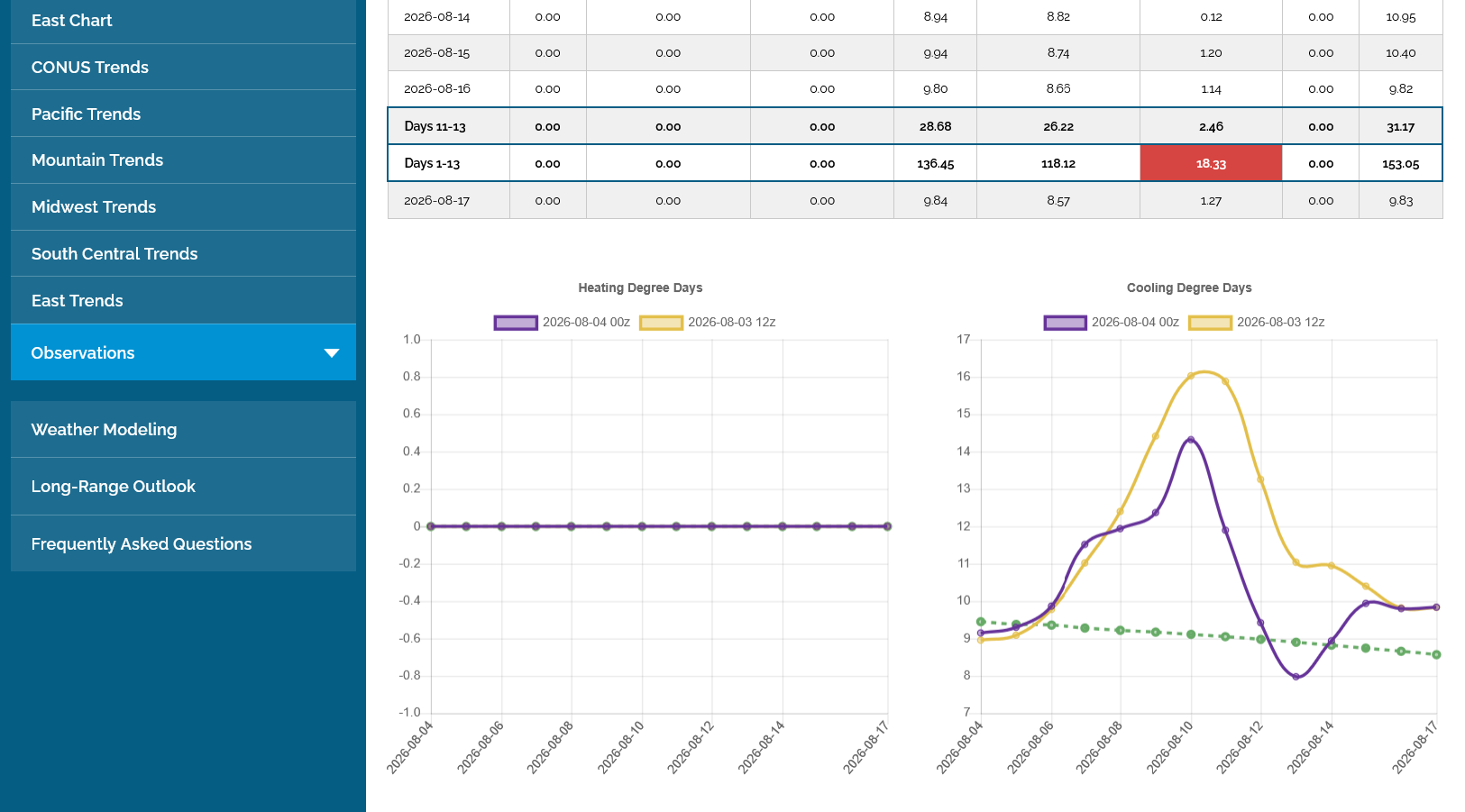Click the Heating Degree Days chart title
The width and height of the screenshot is (1465, 812).
click(640, 288)
